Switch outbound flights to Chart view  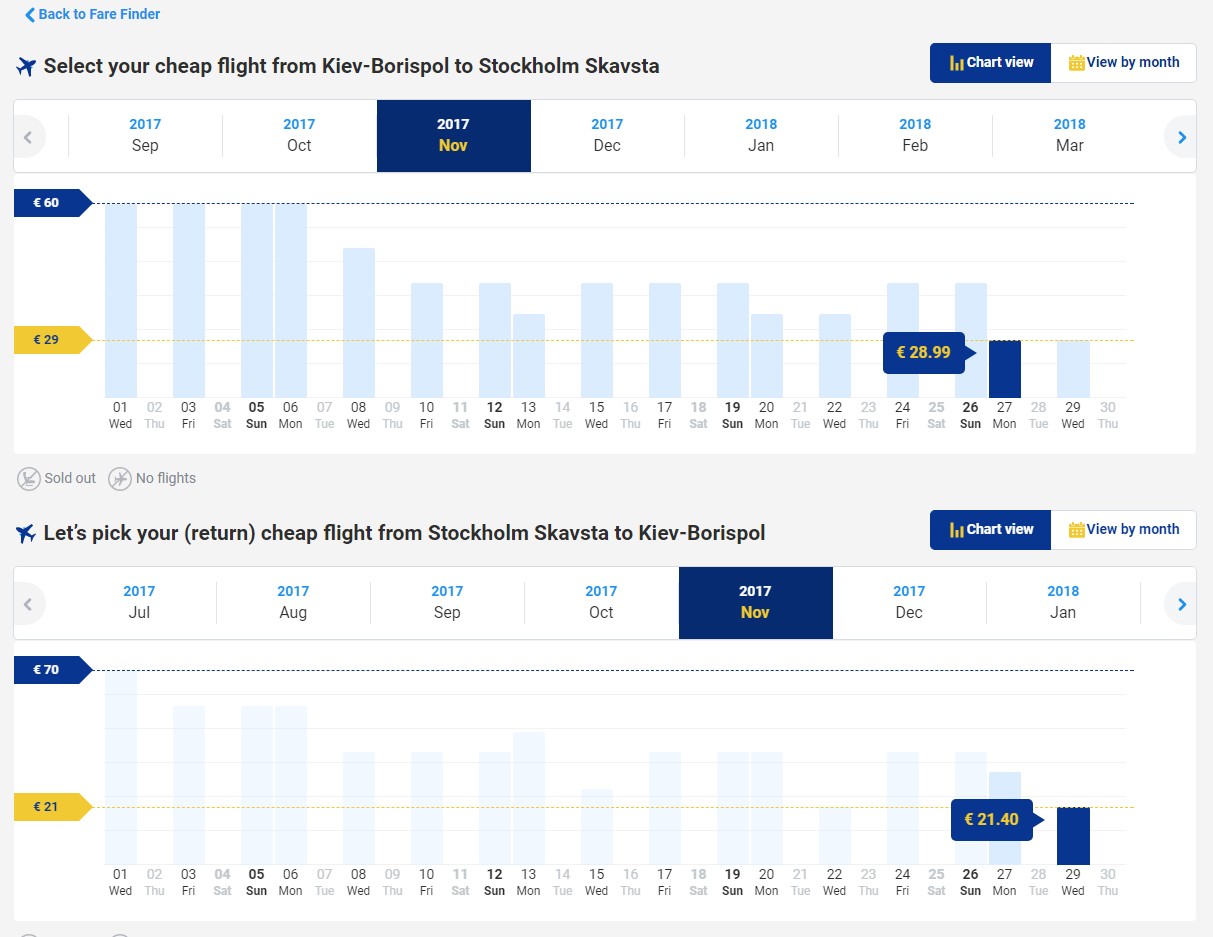990,62
